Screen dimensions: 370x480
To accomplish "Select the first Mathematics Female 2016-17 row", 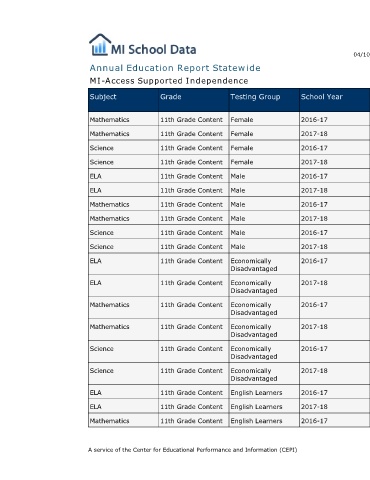I will [x=229, y=119].
